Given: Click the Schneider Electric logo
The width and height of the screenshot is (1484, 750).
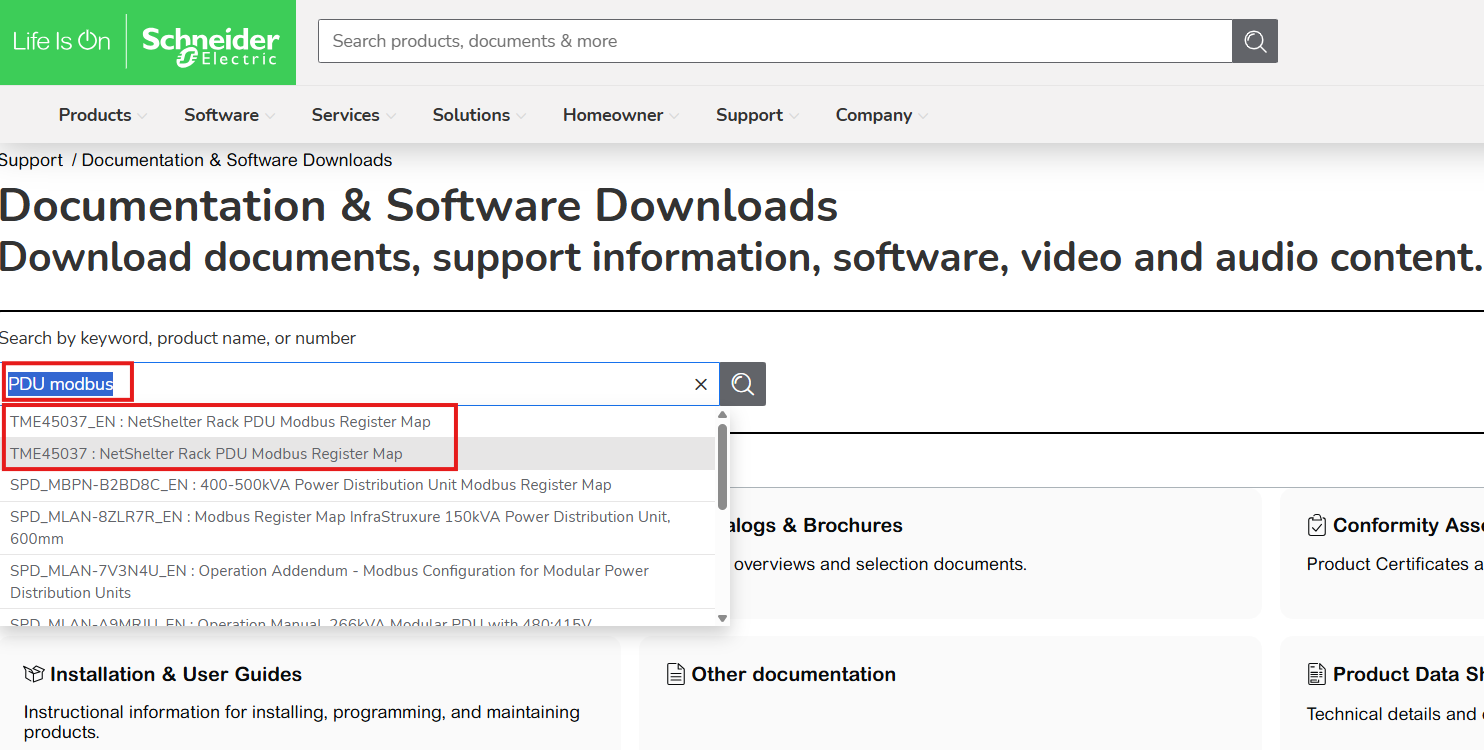Looking at the screenshot, I should point(210,45).
